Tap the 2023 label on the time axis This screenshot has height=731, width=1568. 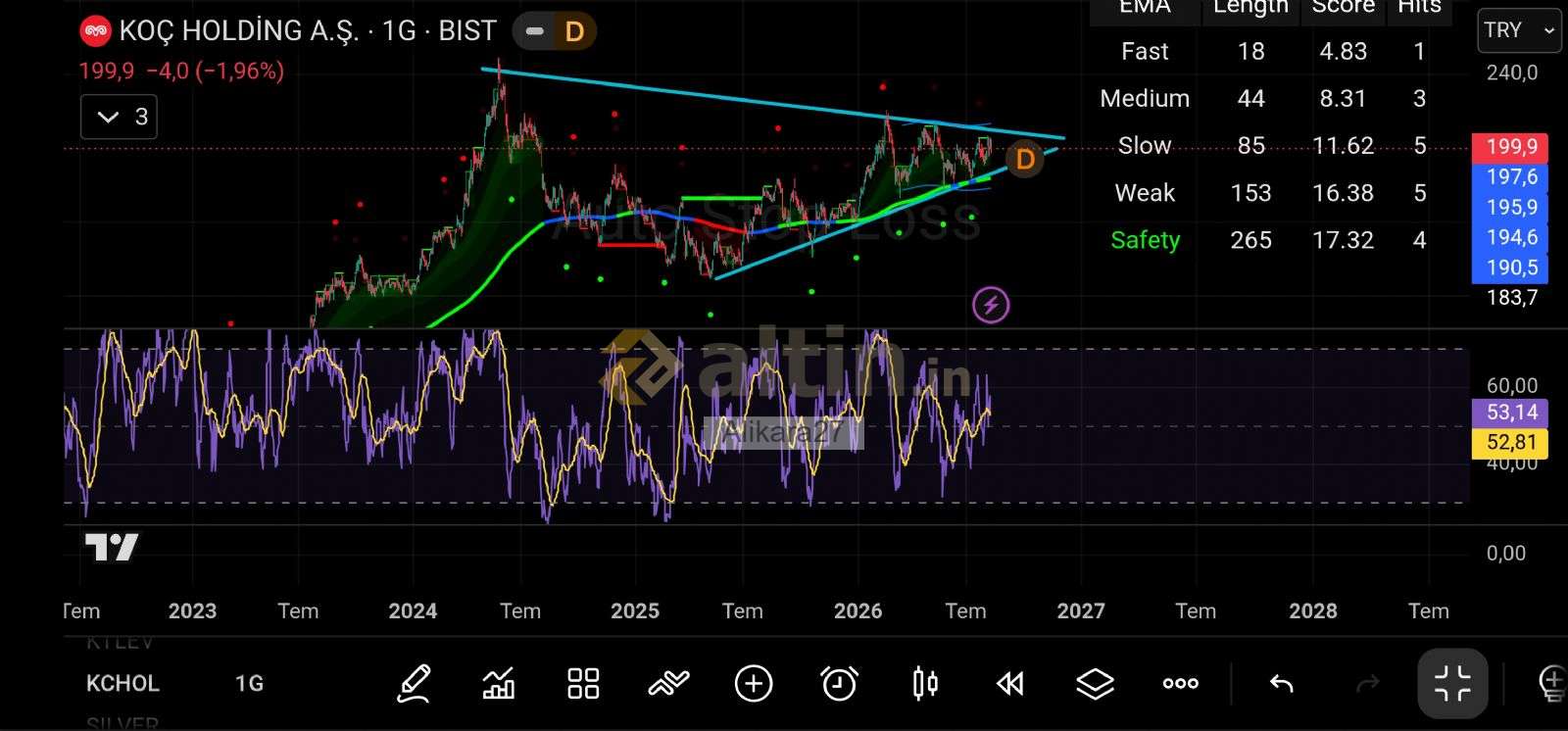[192, 611]
